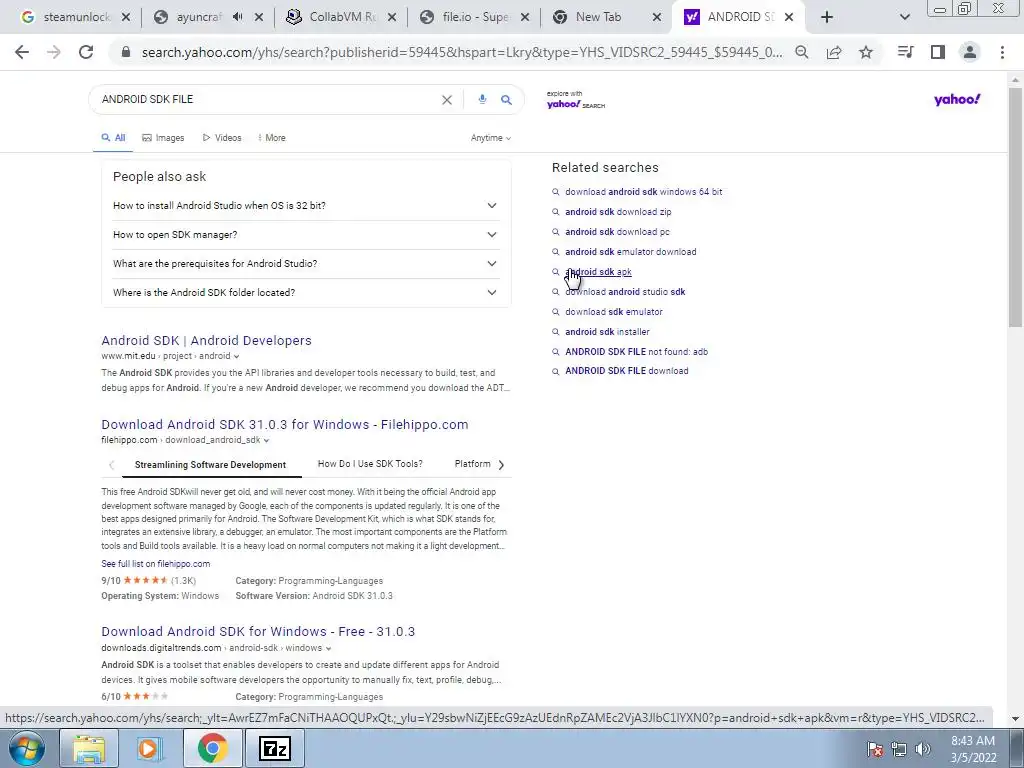
Task: Open the media control icon in toolbar
Action: 905,52
